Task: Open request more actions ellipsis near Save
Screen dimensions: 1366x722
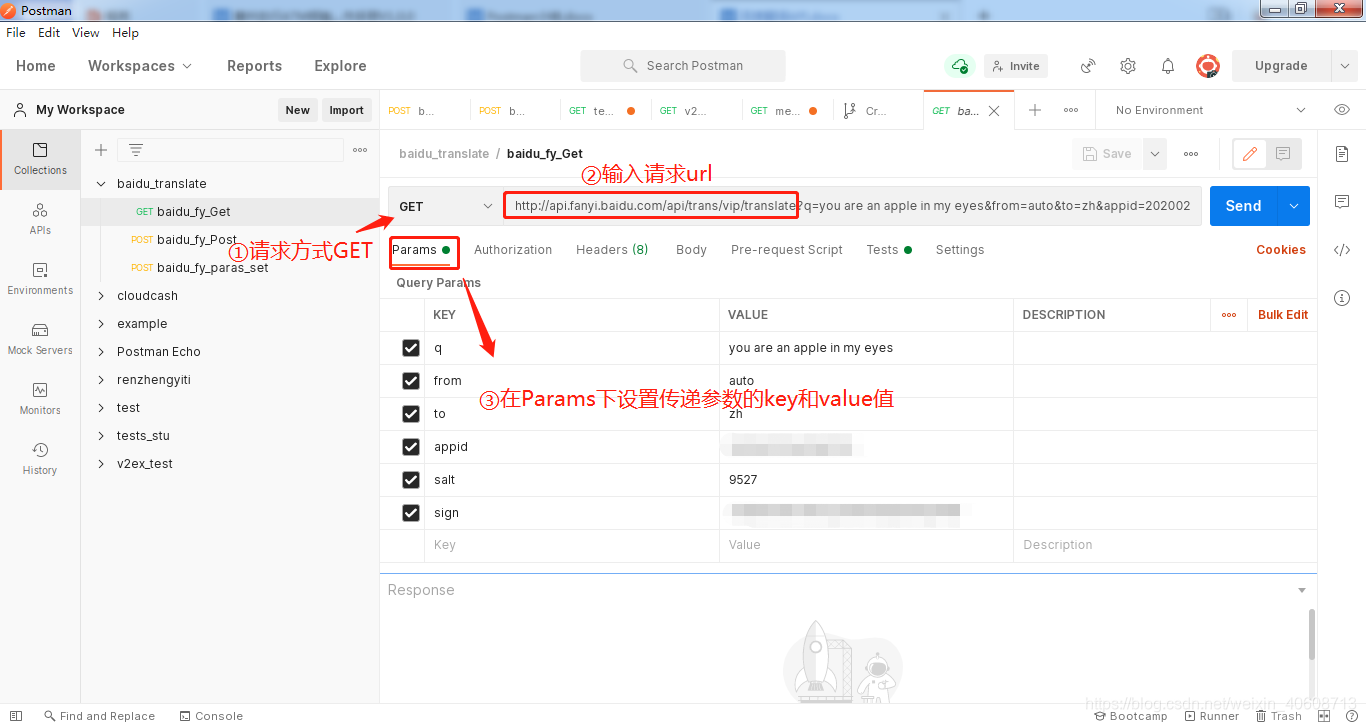Action: [x=1191, y=154]
